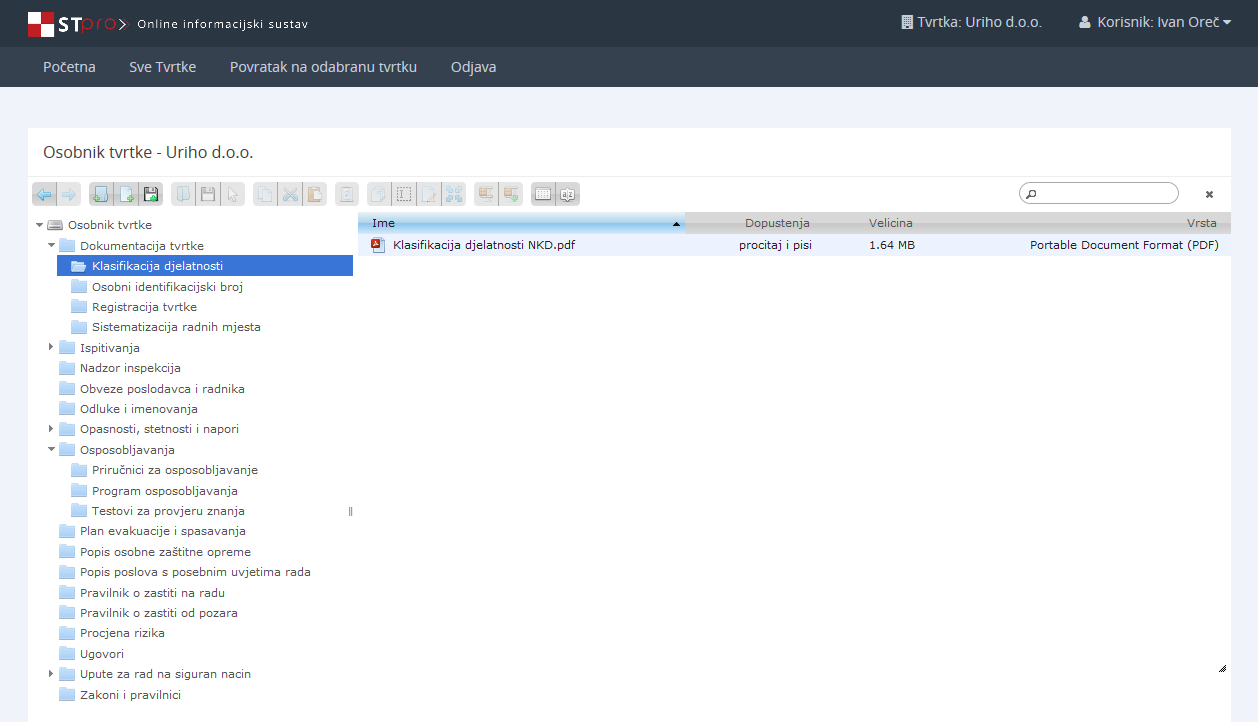Click the scissors cut icon
Screen dimensions: 1258x722
(290, 194)
